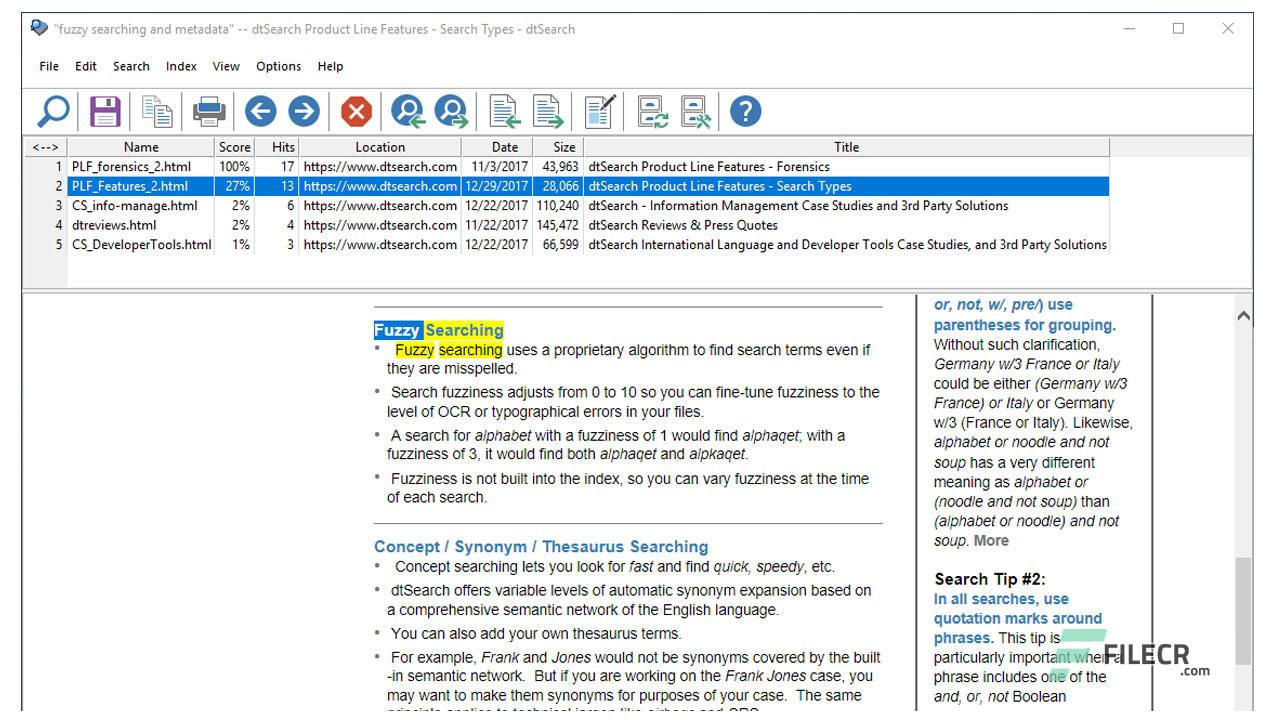Select result PLF_Features_2.html
This screenshot has width=1280, height=720.
tap(130, 186)
